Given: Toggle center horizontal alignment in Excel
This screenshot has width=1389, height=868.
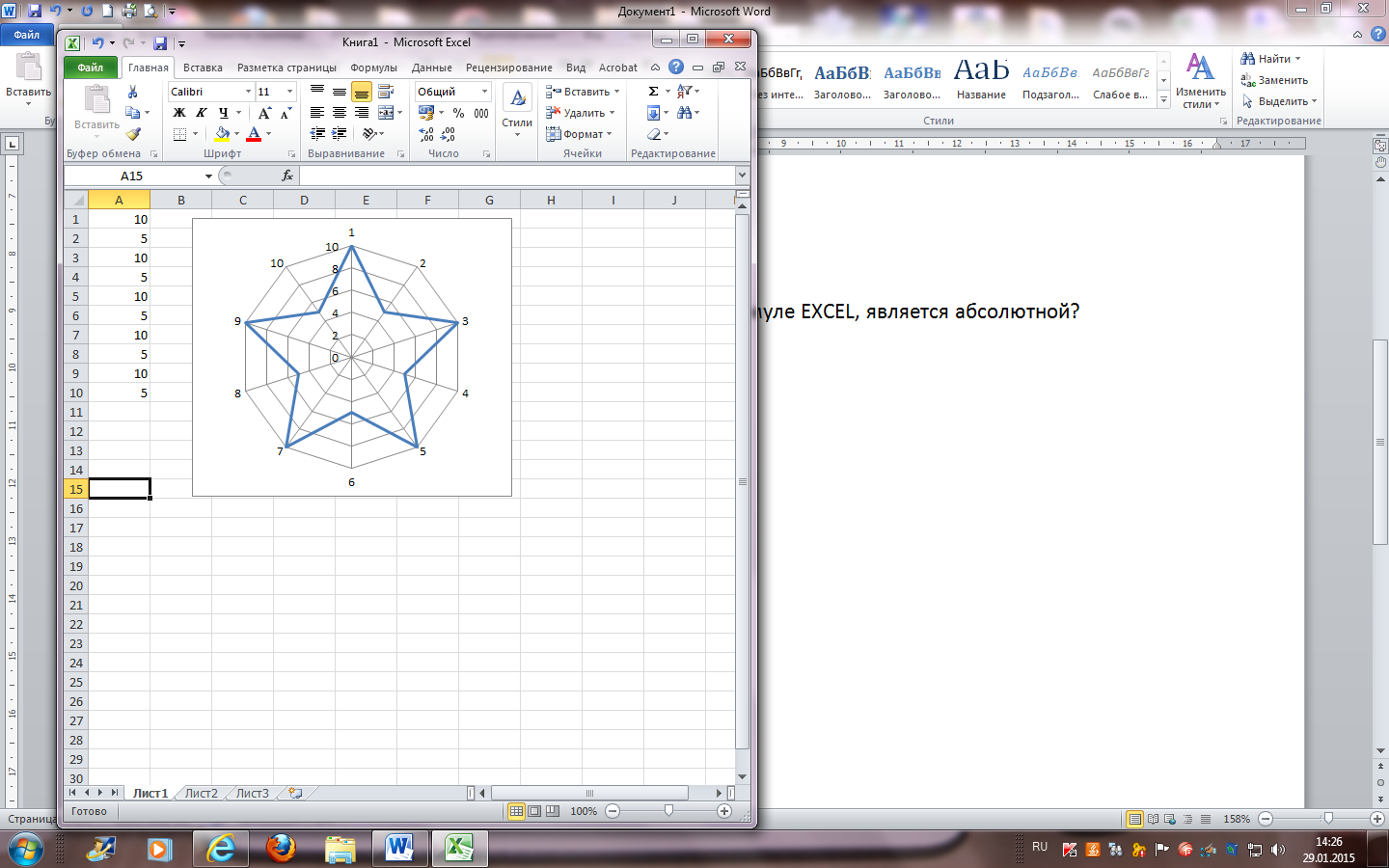Looking at the screenshot, I should pyautogui.click(x=340, y=113).
